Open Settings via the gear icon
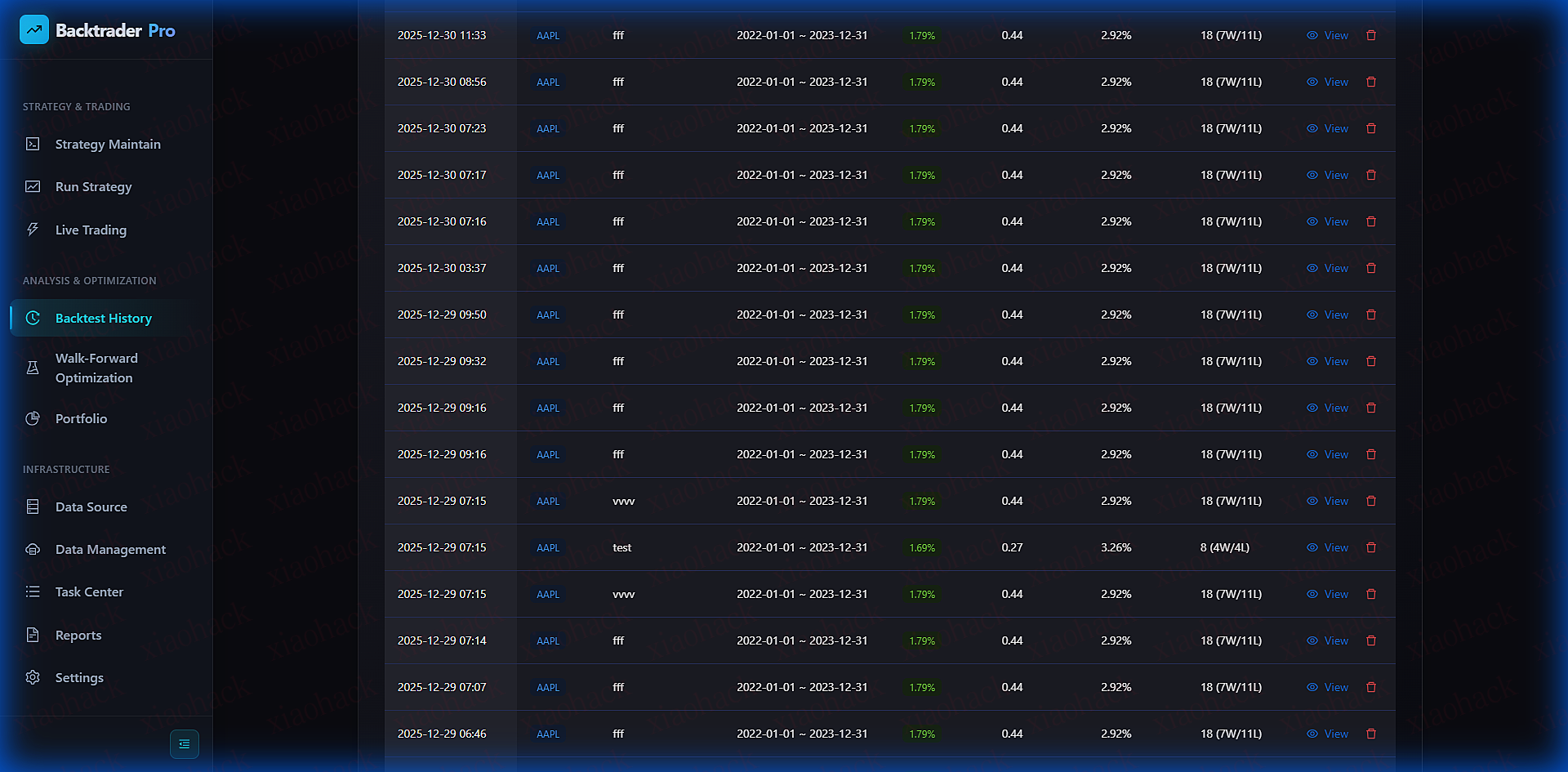The width and height of the screenshot is (1568, 772). tap(33, 677)
